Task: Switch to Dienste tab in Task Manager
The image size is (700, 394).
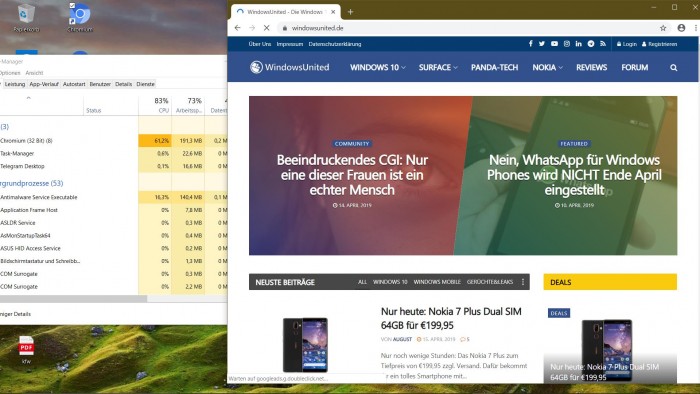Action: (x=146, y=84)
